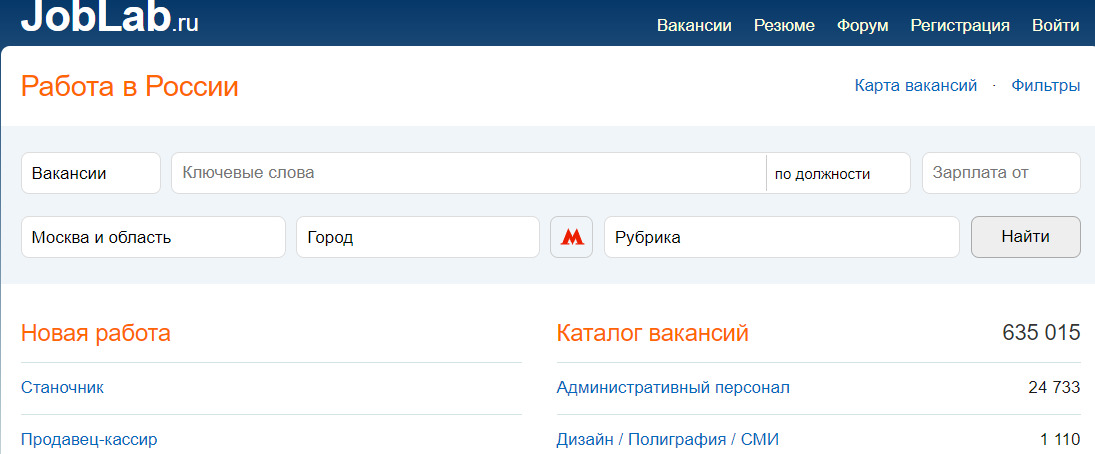Click the red Moscow metro icon
The width and height of the screenshot is (1095, 454).
coord(571,237)
